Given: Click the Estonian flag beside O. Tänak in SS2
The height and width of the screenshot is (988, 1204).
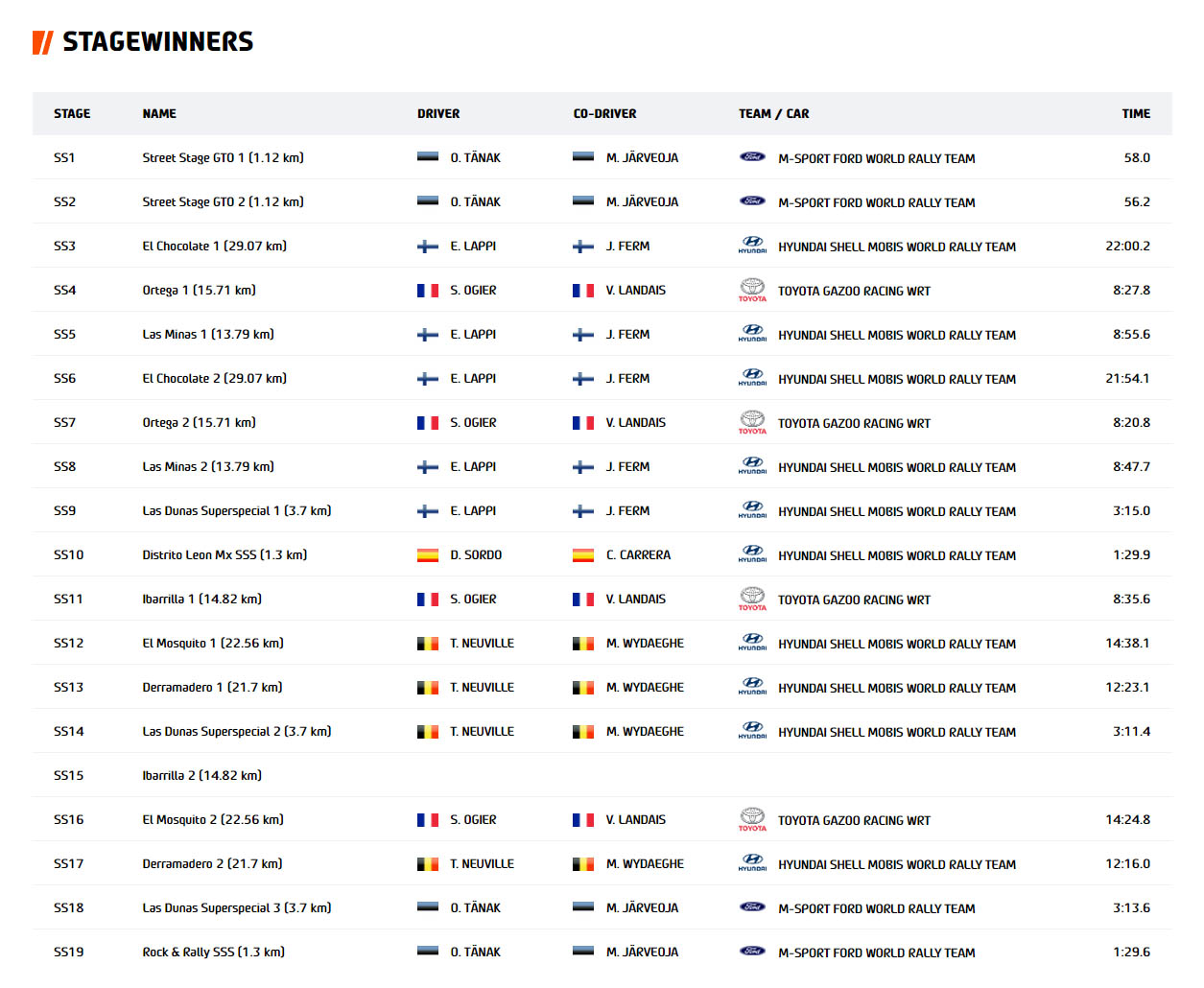Looking at the screenshot, I should point(428,201).
